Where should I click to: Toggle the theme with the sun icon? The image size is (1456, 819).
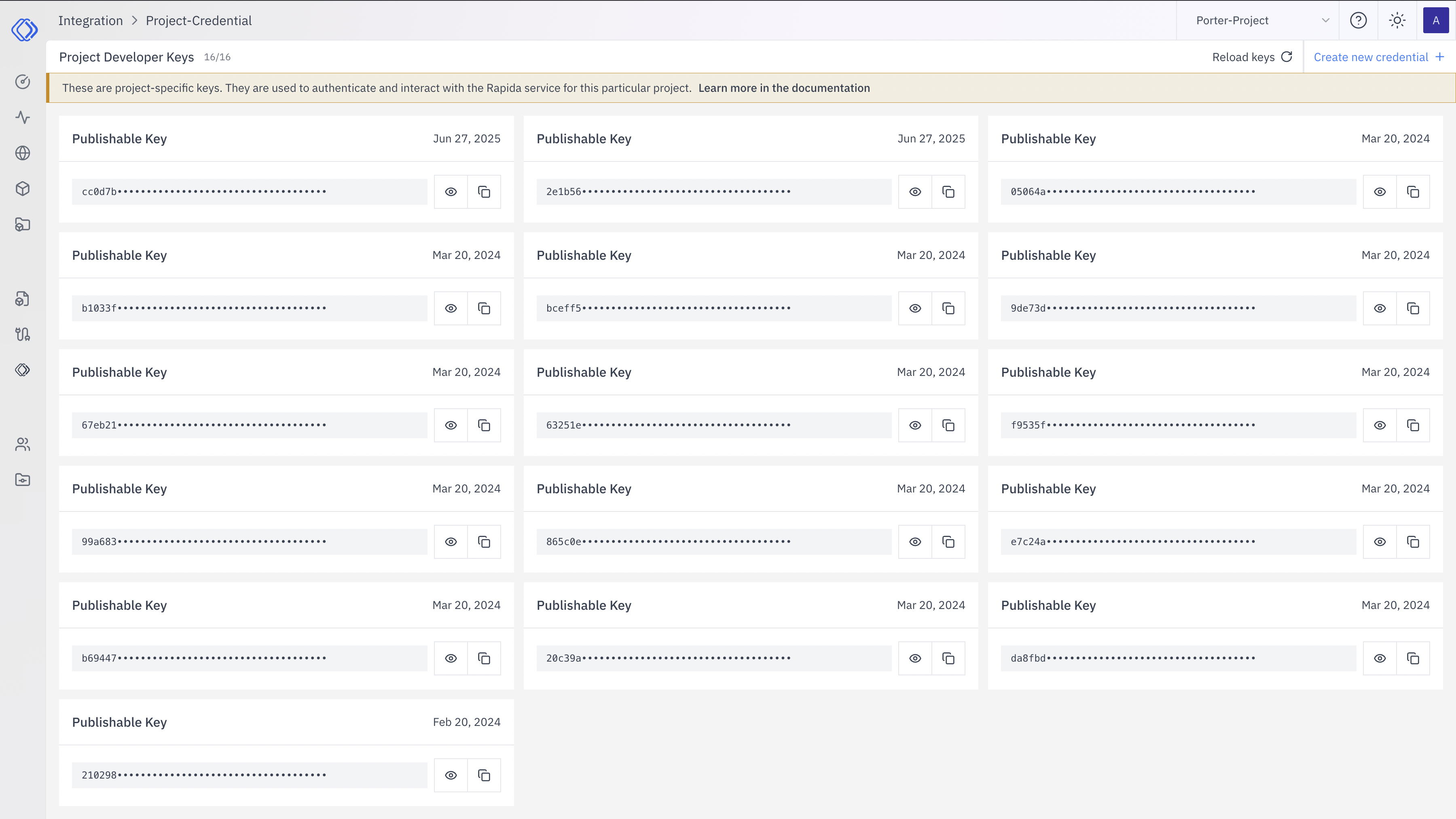coord(1397,20)
